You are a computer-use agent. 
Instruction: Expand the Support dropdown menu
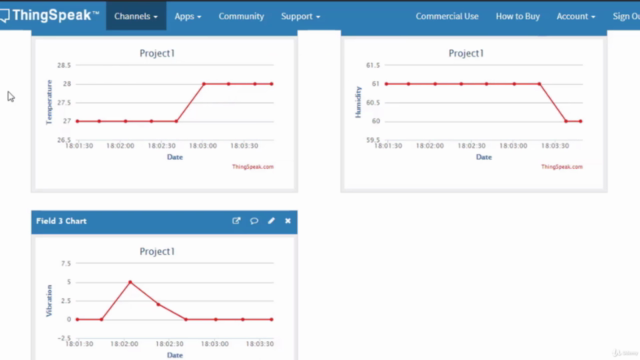coord(300,16)
